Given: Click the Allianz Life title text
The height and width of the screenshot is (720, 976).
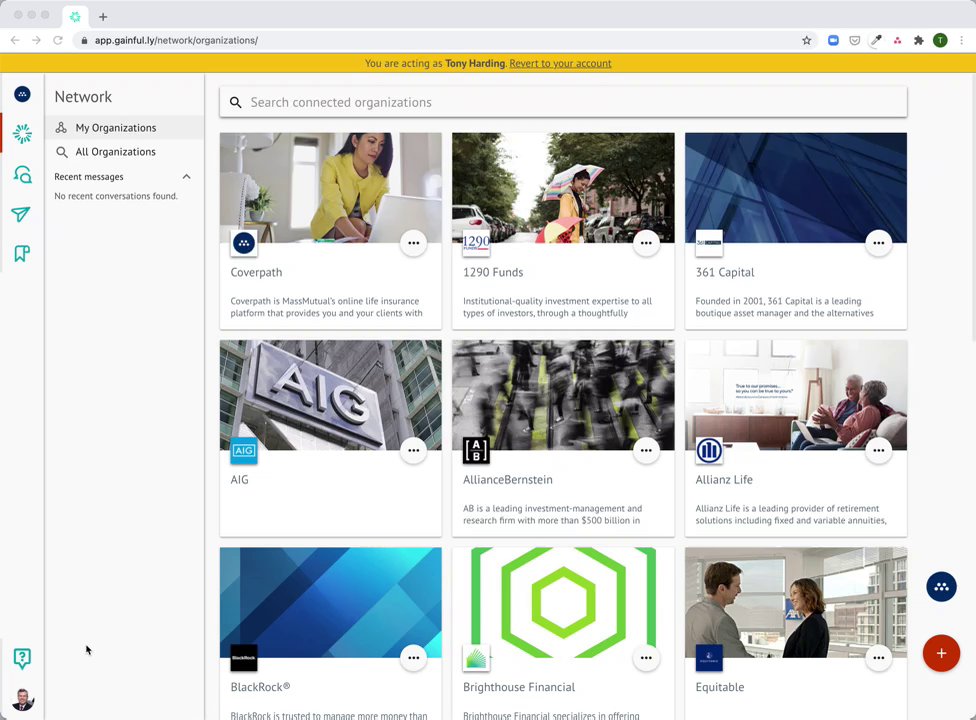Looking at the screenshot, I should 724,480.
